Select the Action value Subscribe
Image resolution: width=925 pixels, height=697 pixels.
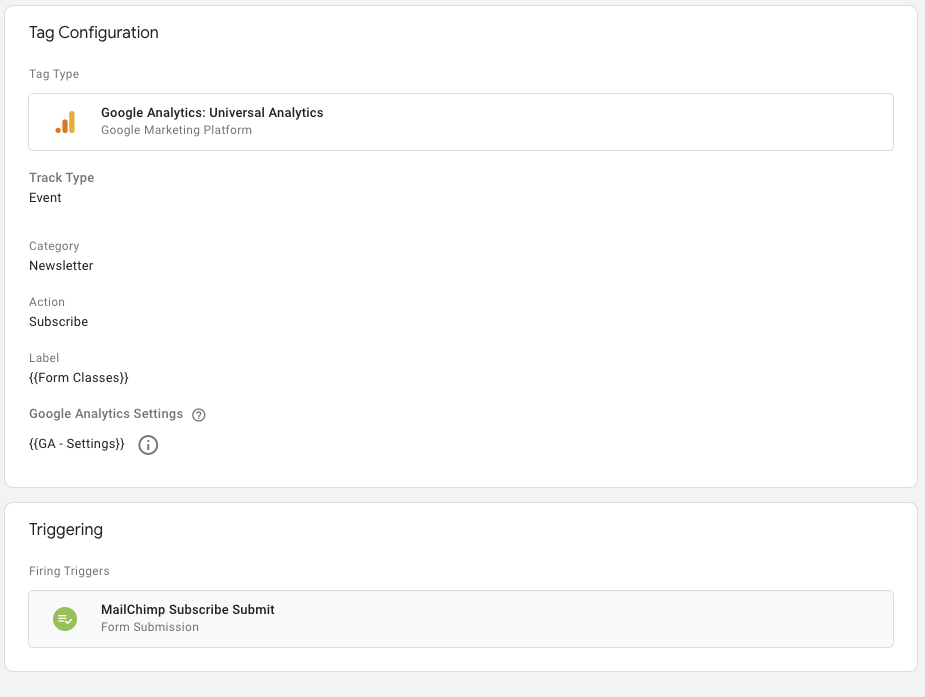[x=58, y=322]
